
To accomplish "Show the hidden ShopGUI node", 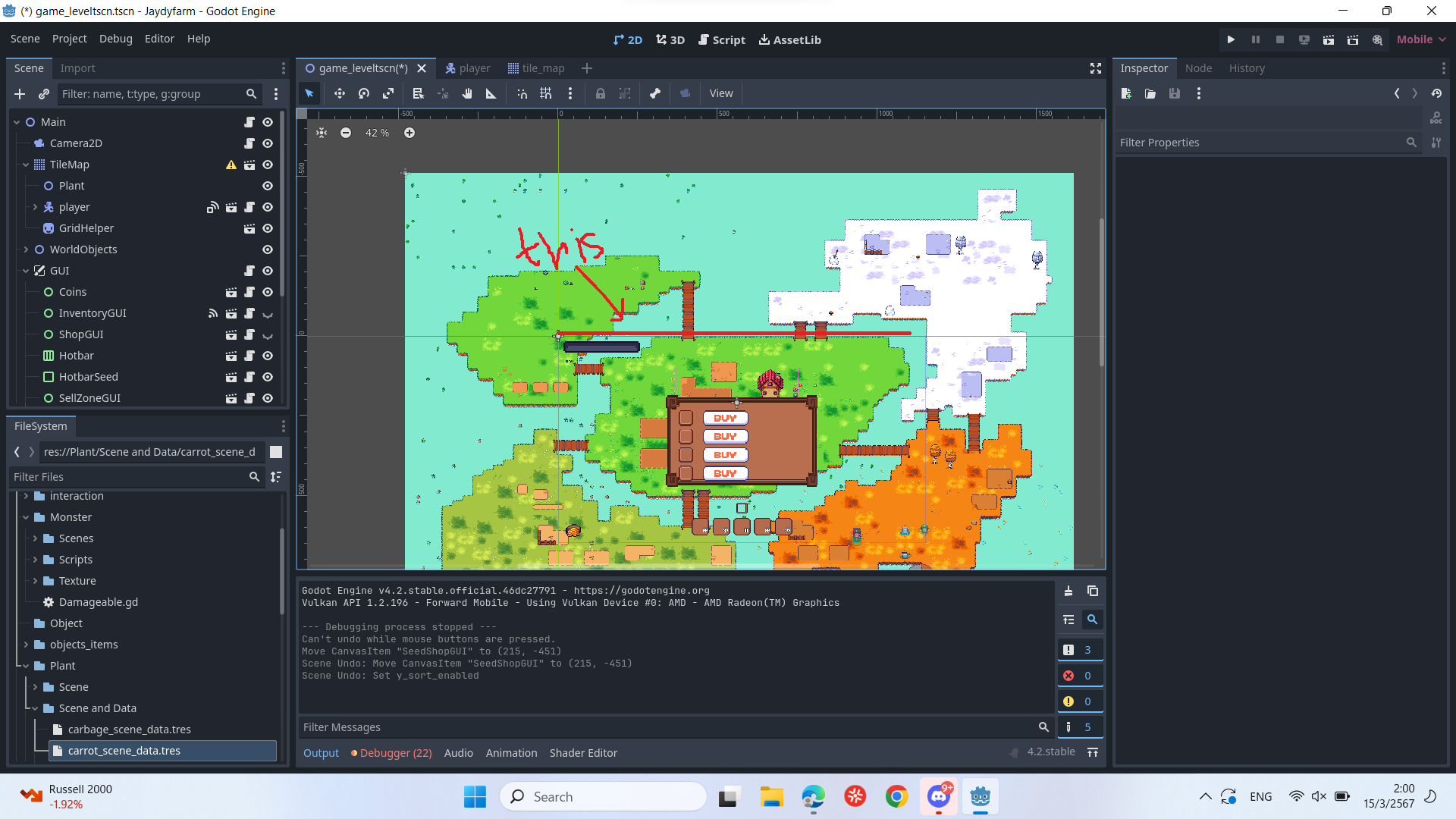I will [x=268, y=334].
